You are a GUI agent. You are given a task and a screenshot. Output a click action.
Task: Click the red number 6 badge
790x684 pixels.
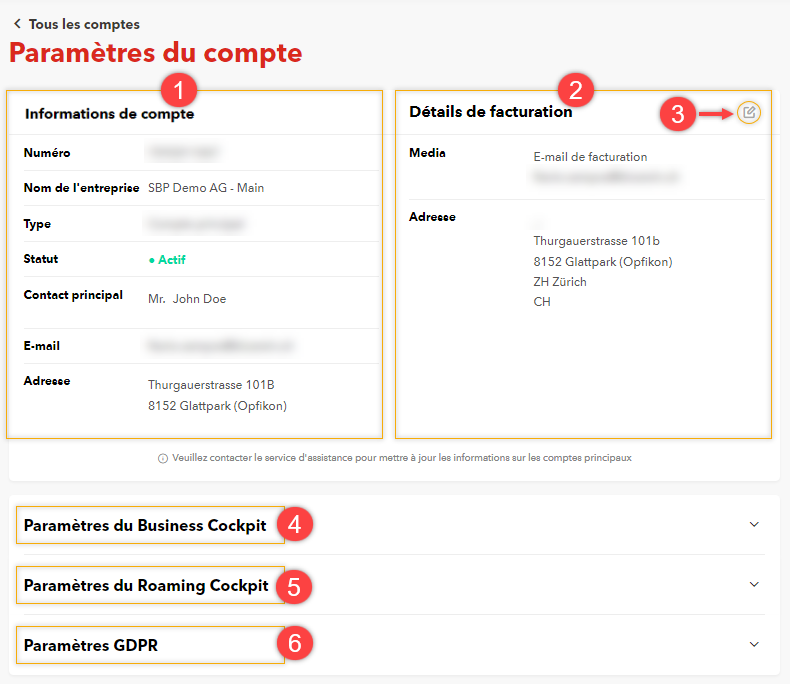[294, 643]
